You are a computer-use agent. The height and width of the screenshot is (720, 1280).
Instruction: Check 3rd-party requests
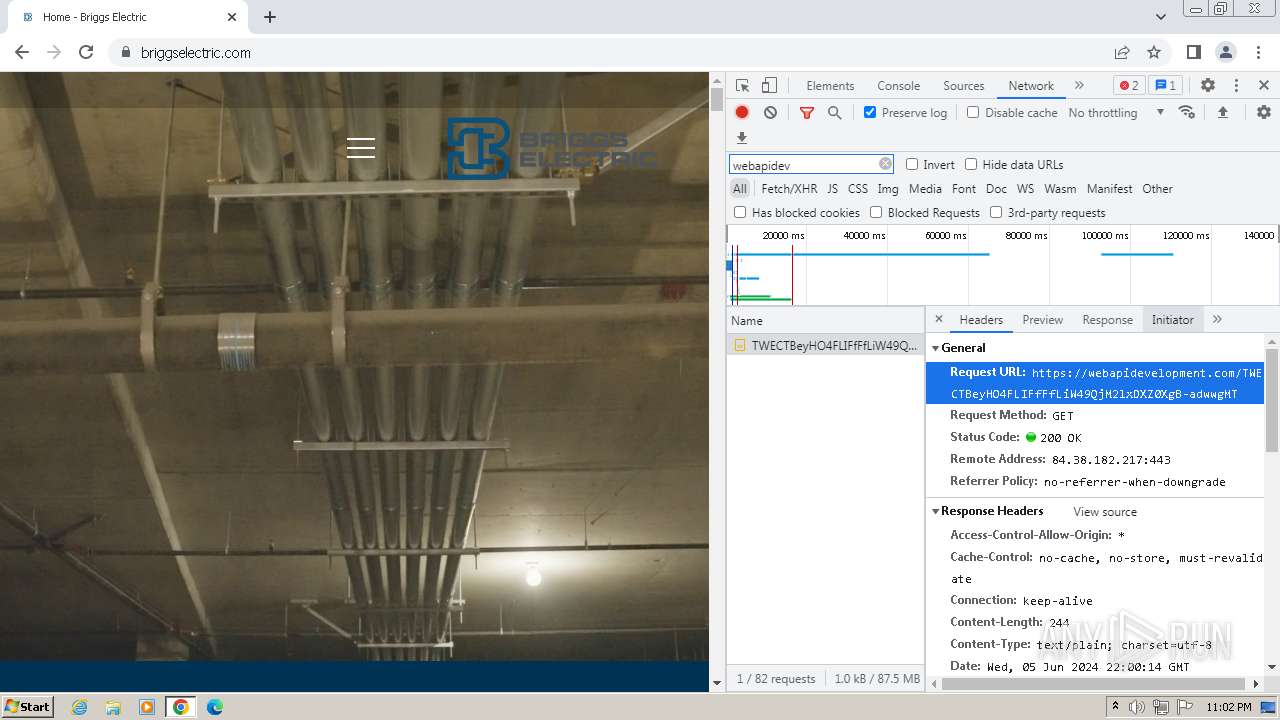(996, 212)
